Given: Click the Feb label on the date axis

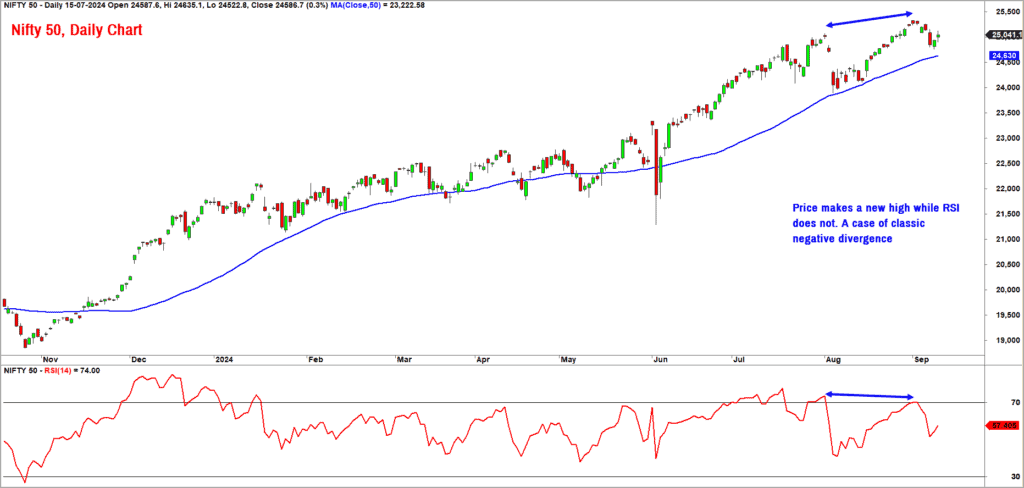Looking at the screenshot, I should (x=315, y=360).
